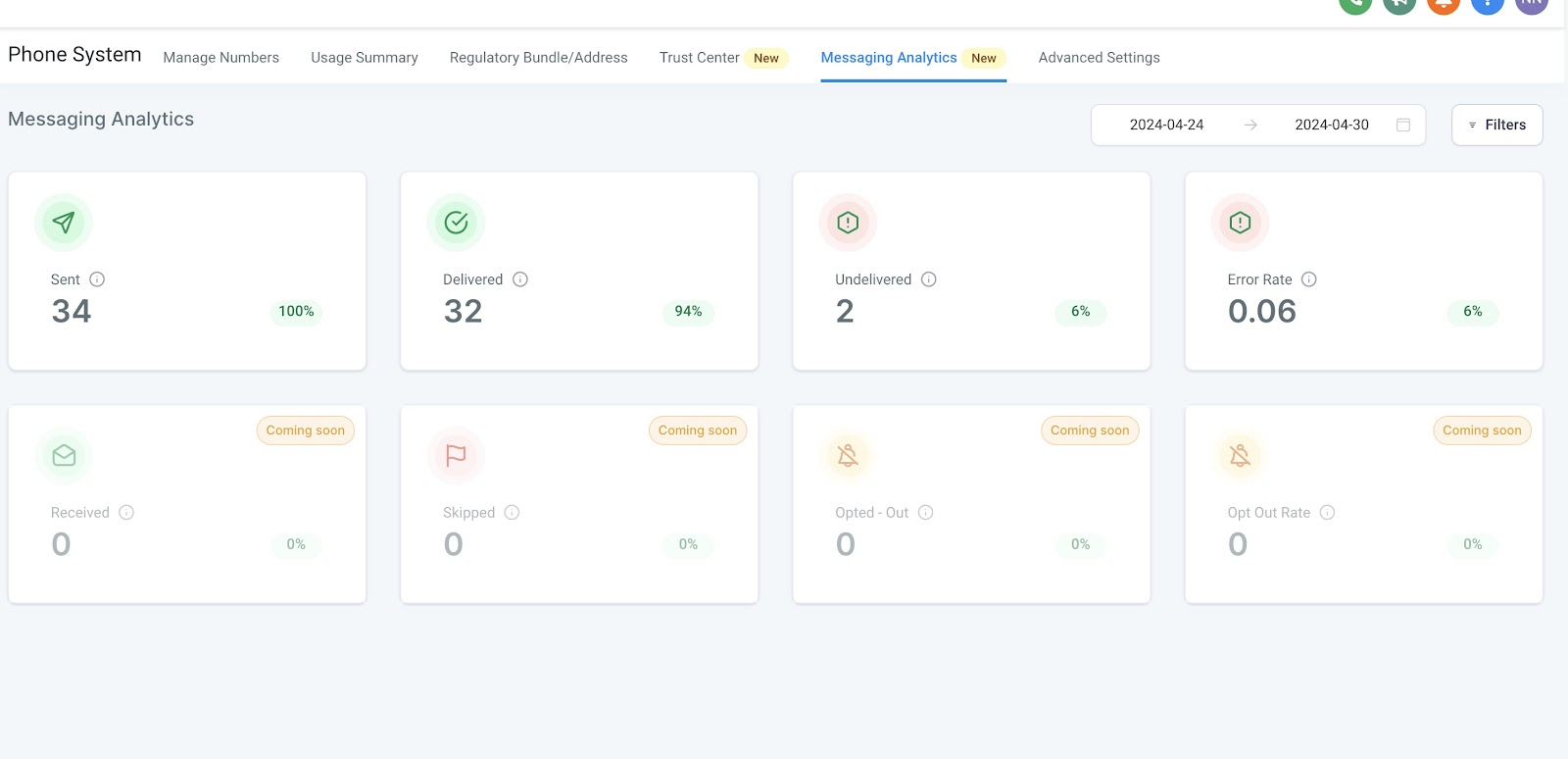The height and width of the screenshot is (759, 1568).
Task: Click the 0% badge on Skipped card
Action: click(689, 544)
